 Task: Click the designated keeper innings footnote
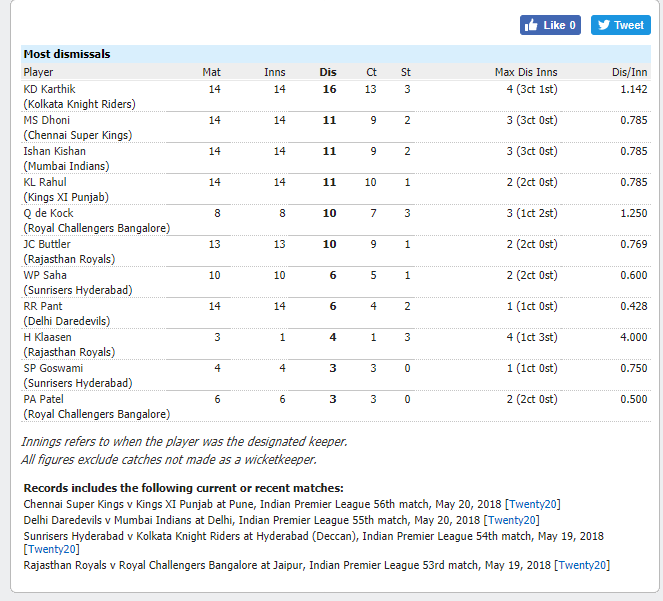tap(184, 442)
